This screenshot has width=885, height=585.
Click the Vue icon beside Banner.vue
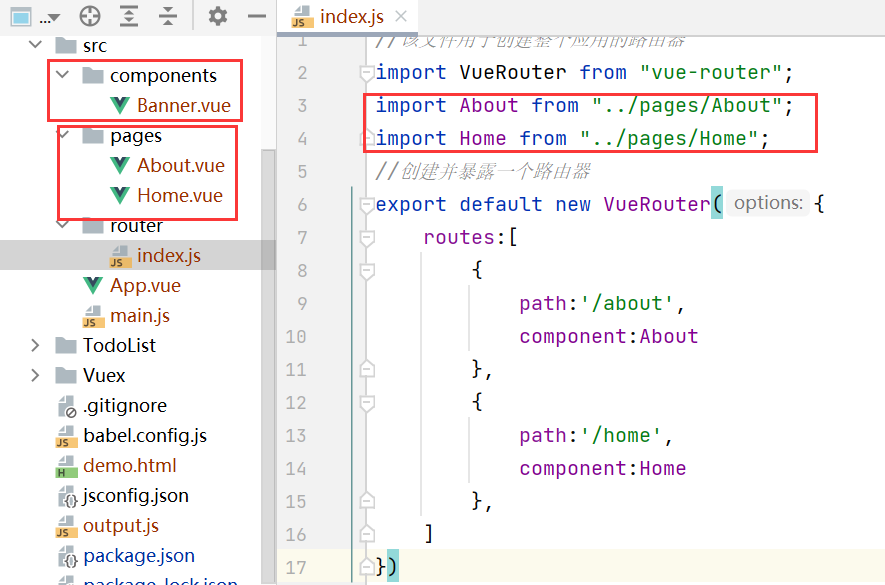click(x=120, y=105)
